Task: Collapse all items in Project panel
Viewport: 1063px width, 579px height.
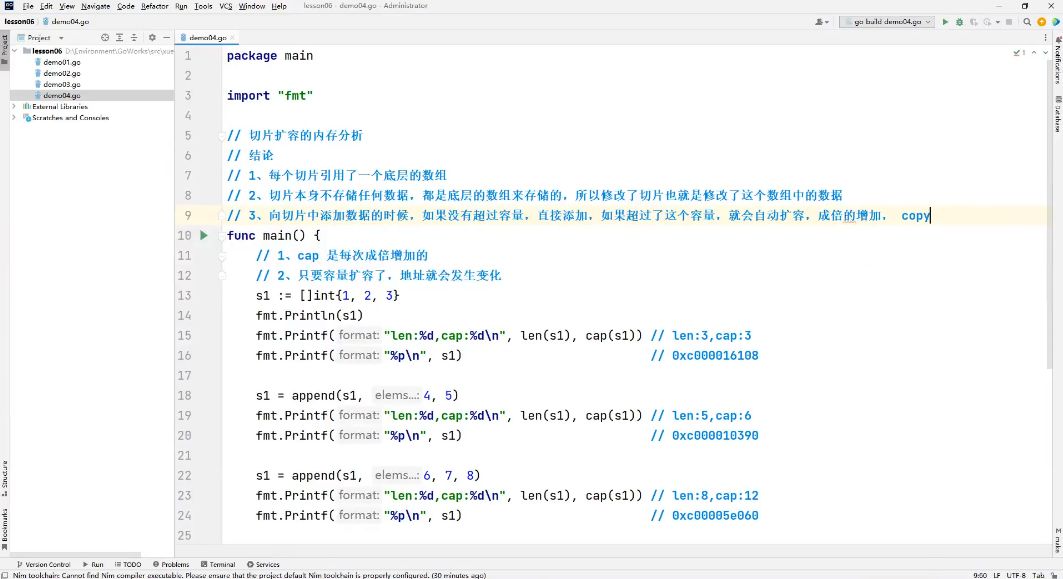Action: coord(134,38)
